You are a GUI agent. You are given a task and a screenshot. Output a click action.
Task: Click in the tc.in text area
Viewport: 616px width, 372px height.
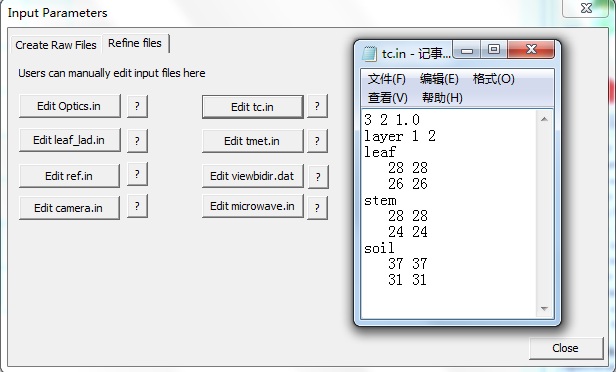(449, 214)
